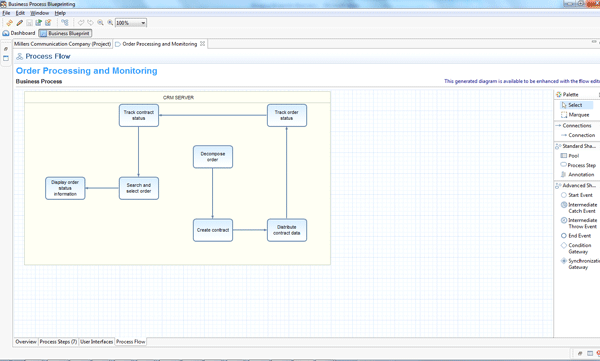Open the Edit menu
The height and width of the screenshot is (361, 600).
tap(20, 13)
